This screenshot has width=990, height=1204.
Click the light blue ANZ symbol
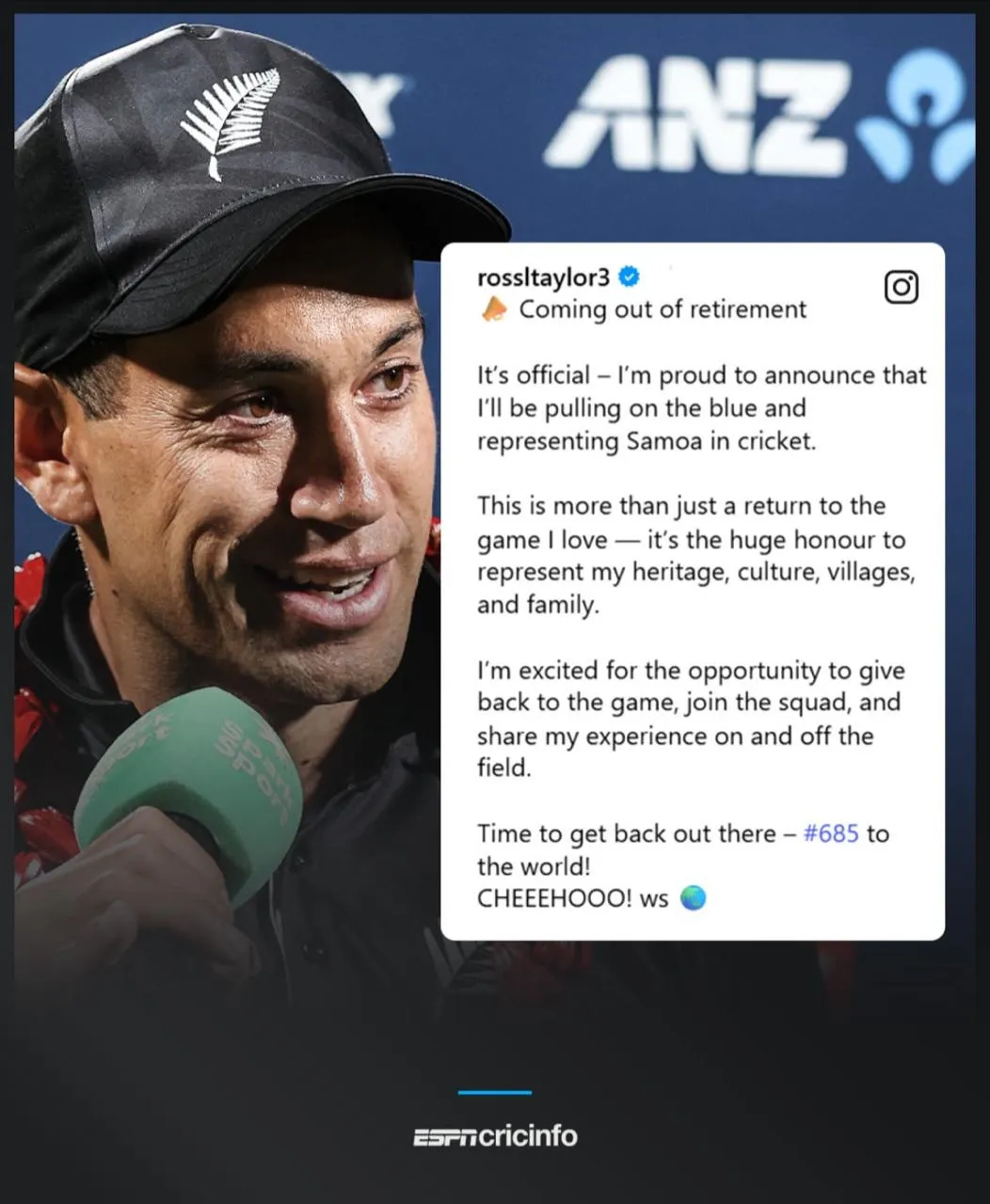click(916, 118)
